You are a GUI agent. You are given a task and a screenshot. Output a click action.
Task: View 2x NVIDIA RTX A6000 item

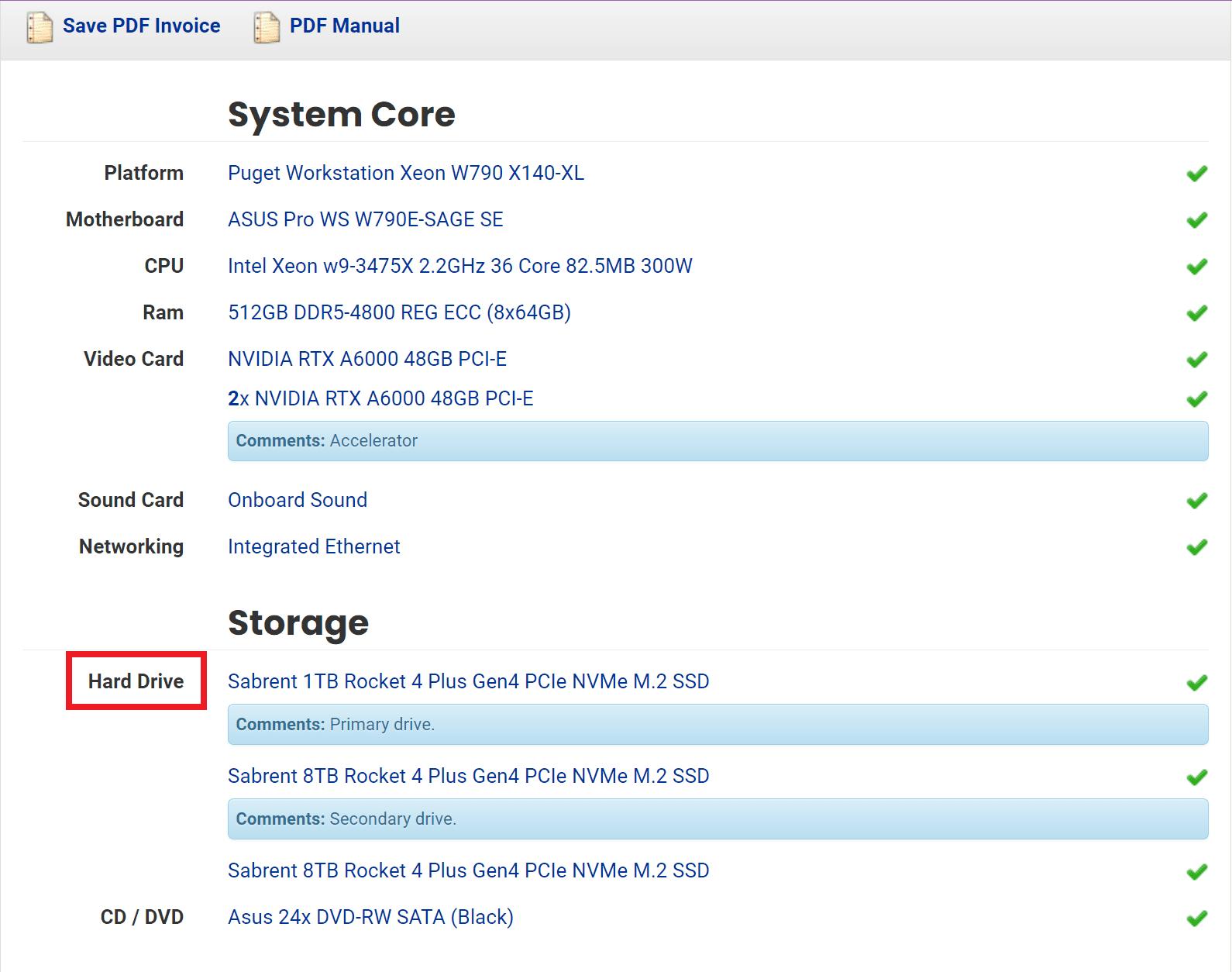[380, 398]
